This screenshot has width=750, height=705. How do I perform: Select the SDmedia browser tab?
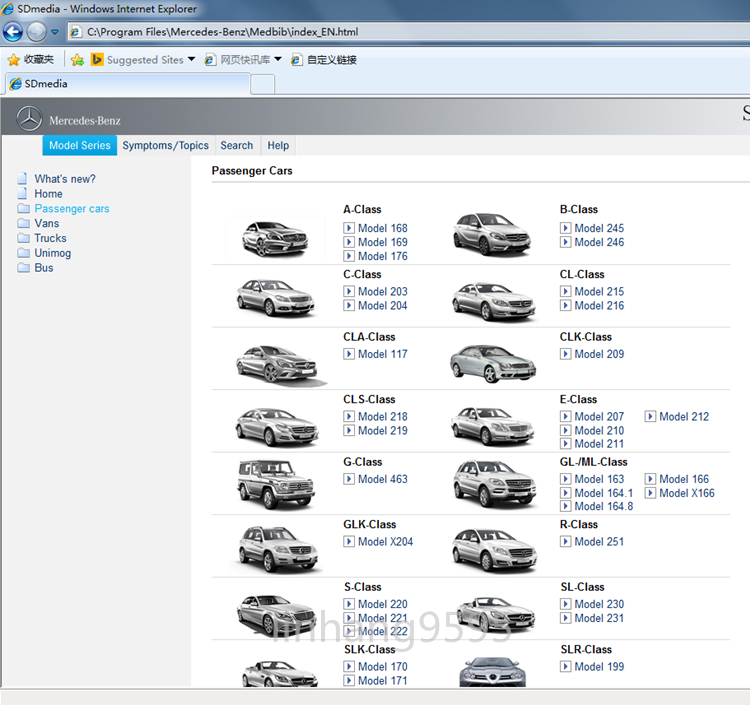(x=128, y=84)
